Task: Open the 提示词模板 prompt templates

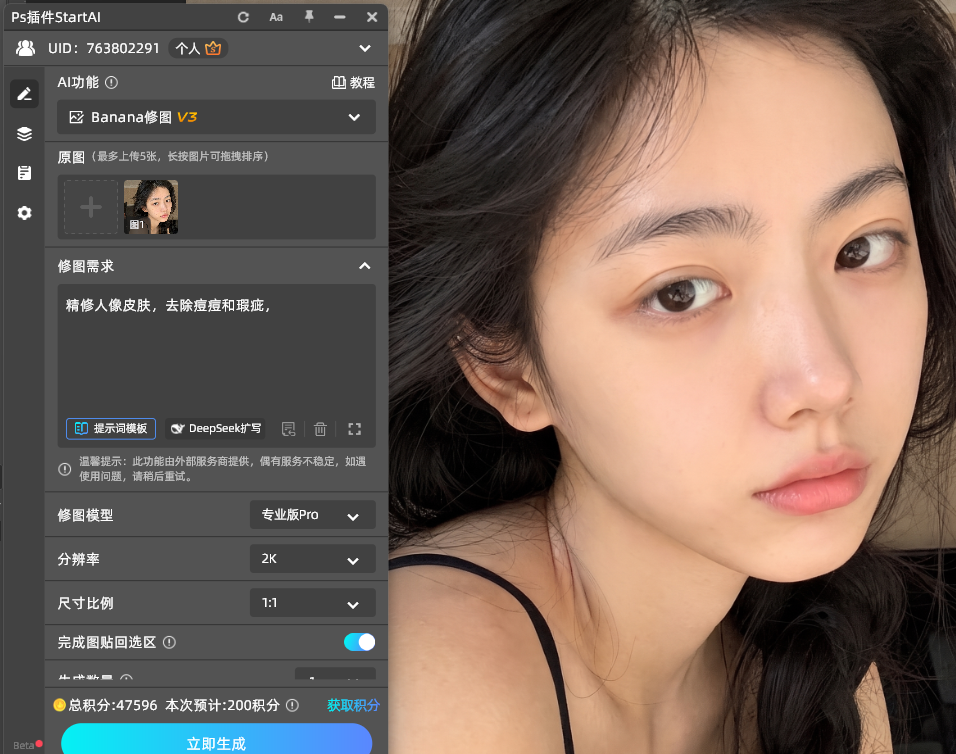Action: tap(111, 429)
